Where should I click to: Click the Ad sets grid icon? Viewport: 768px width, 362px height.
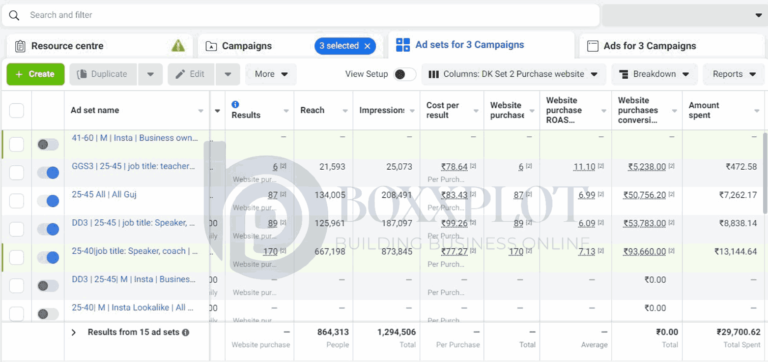403,45
